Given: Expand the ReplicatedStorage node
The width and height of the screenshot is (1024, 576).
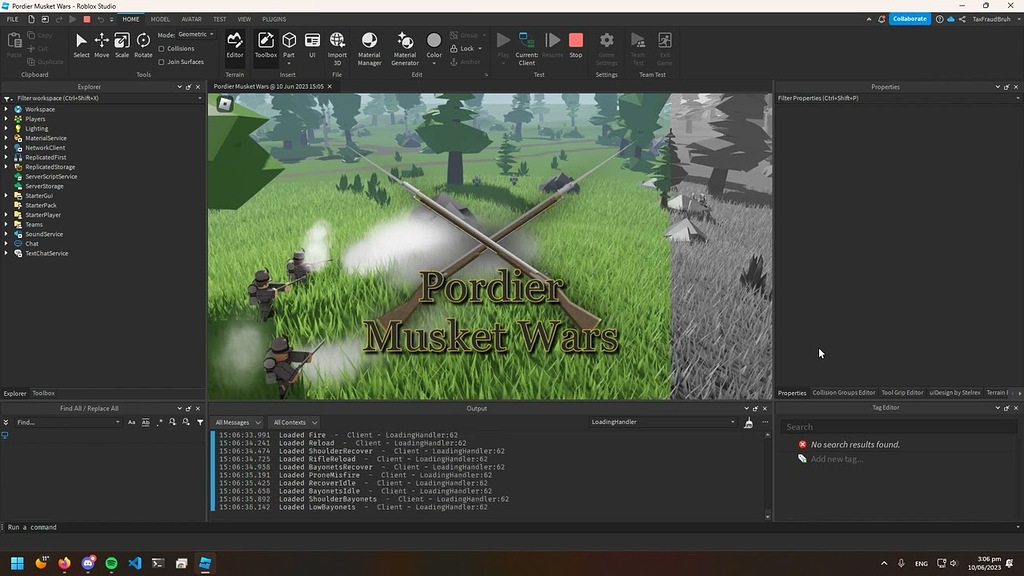Looking at the screenshot, I should coord(7,167).
